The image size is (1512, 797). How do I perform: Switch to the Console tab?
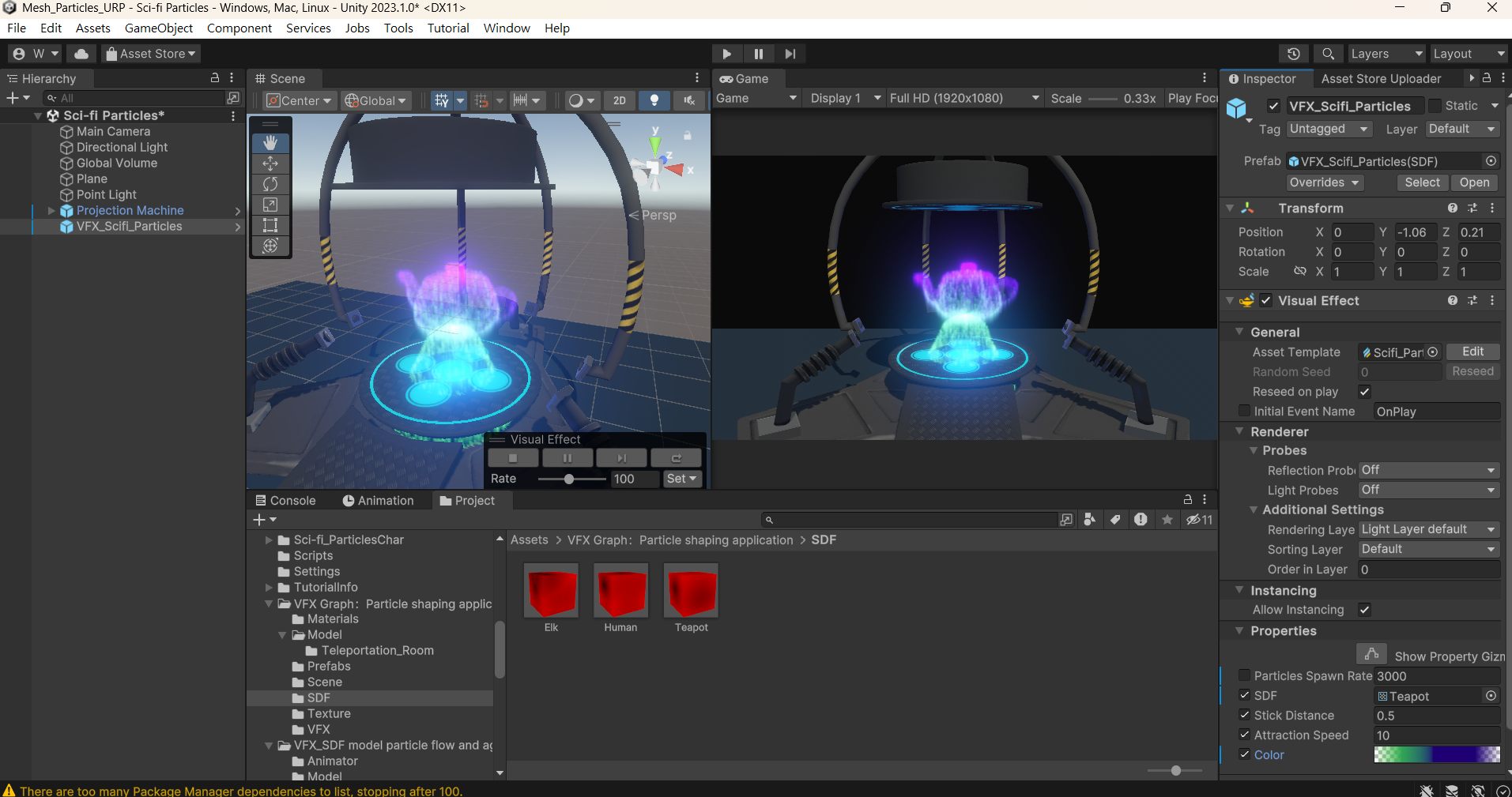tap(285, 500)
